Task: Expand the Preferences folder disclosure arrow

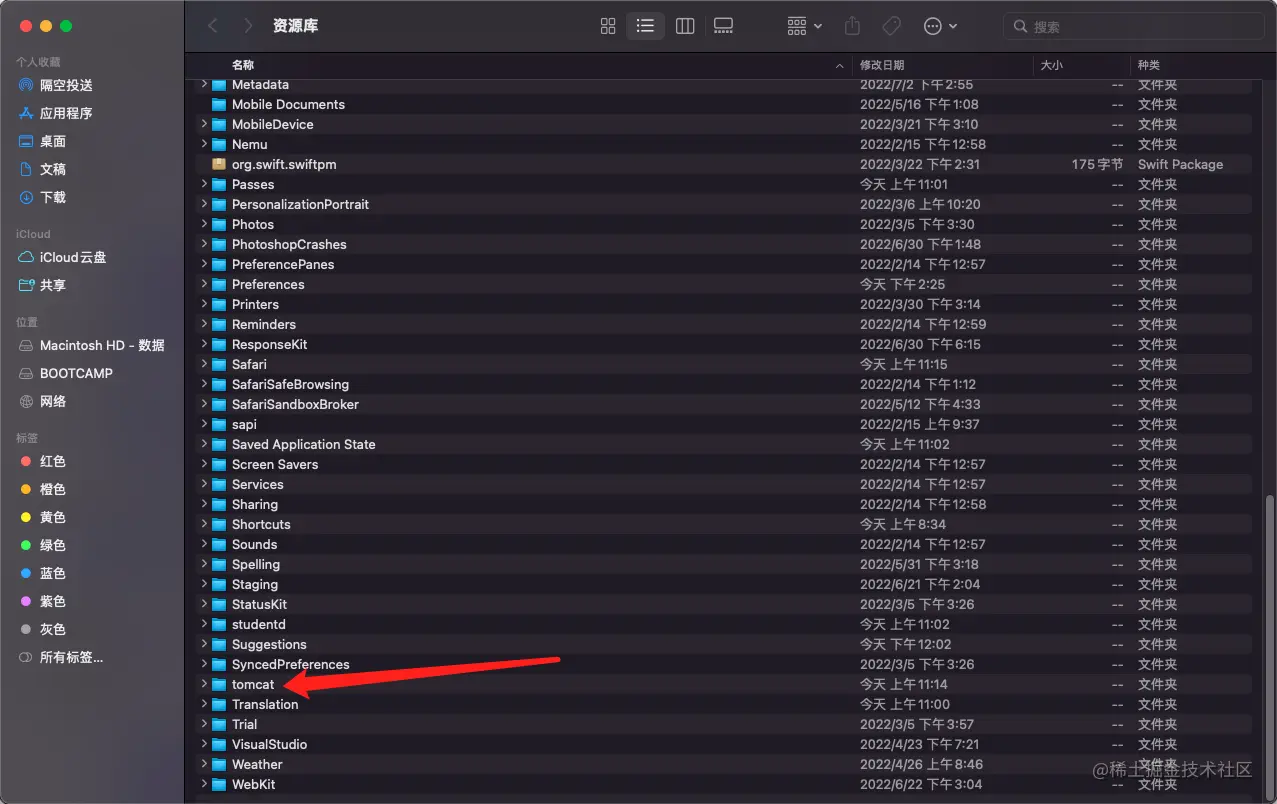Action: tap(204, 284)
